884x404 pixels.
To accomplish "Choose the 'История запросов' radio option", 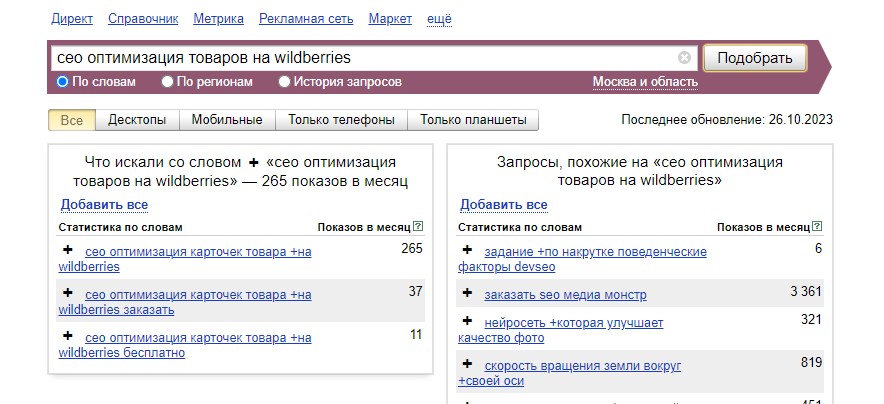I will click(x=285, y=82).
